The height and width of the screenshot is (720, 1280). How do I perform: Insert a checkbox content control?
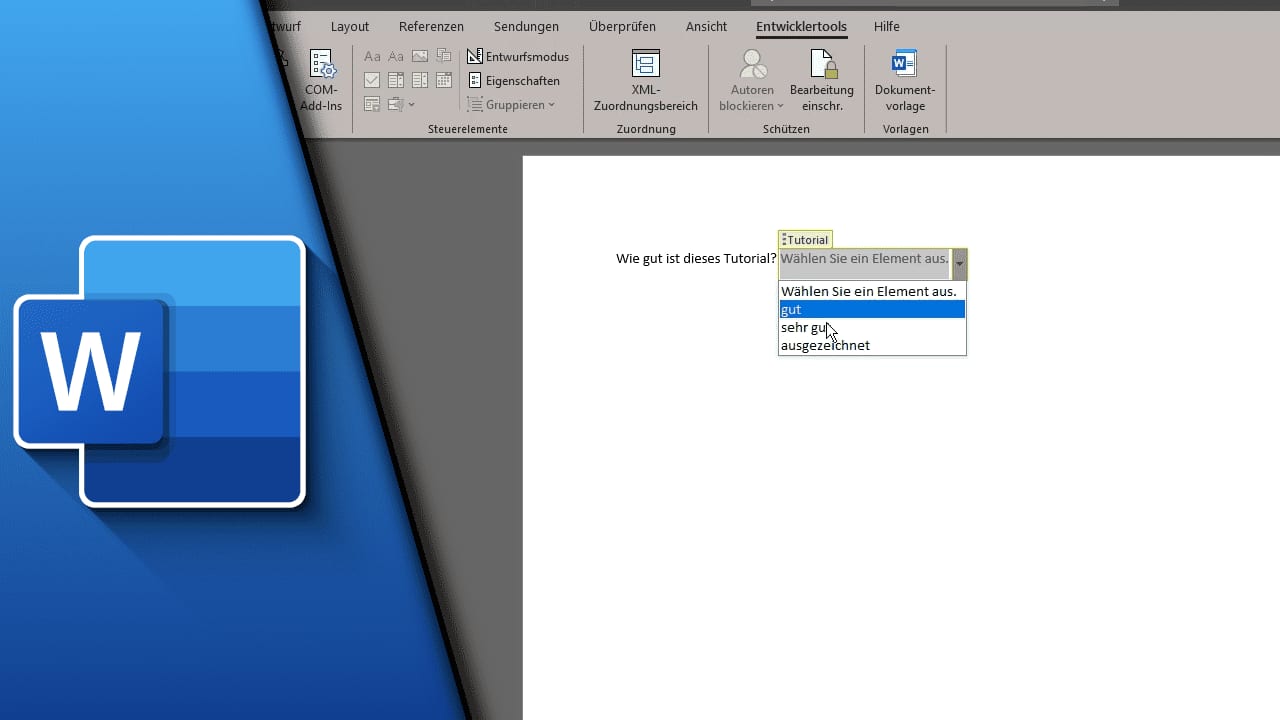pos(372,80)
